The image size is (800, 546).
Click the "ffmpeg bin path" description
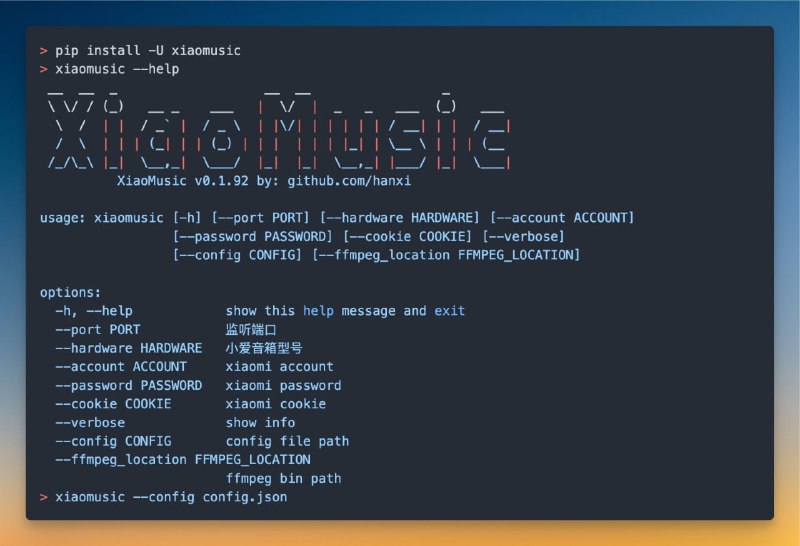point(283,478)
